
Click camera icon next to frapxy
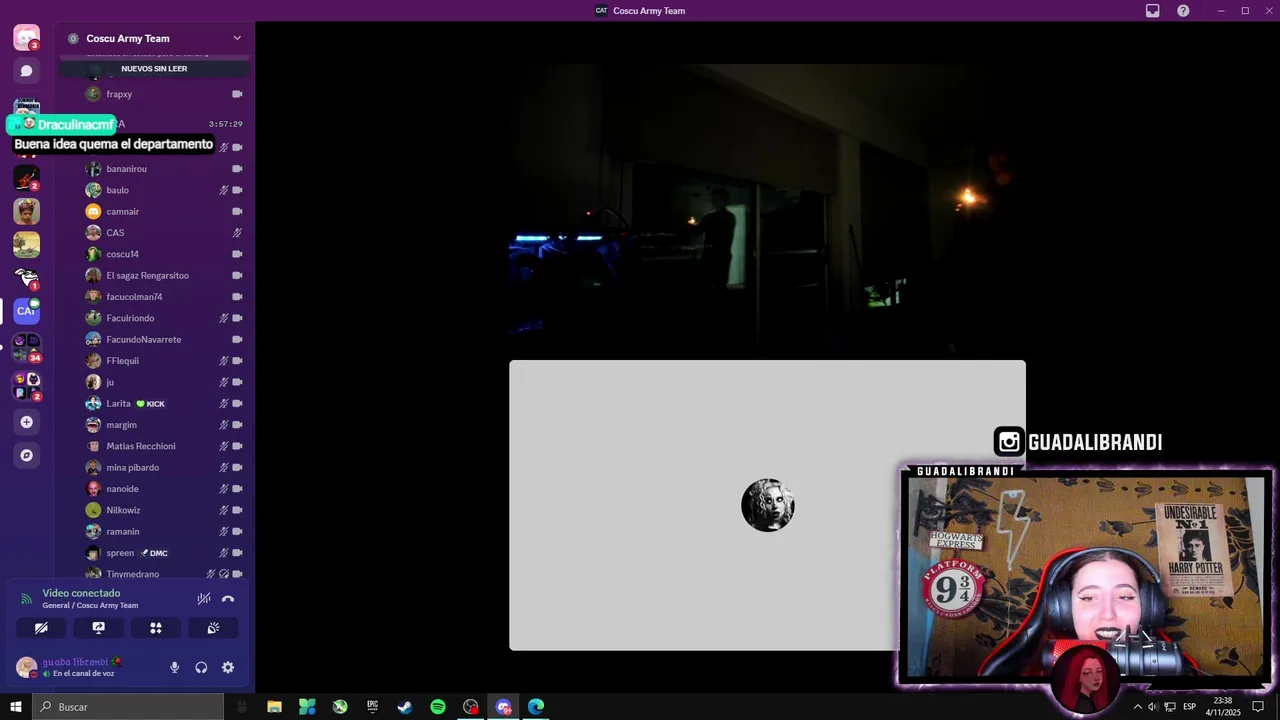coord(237,94)
